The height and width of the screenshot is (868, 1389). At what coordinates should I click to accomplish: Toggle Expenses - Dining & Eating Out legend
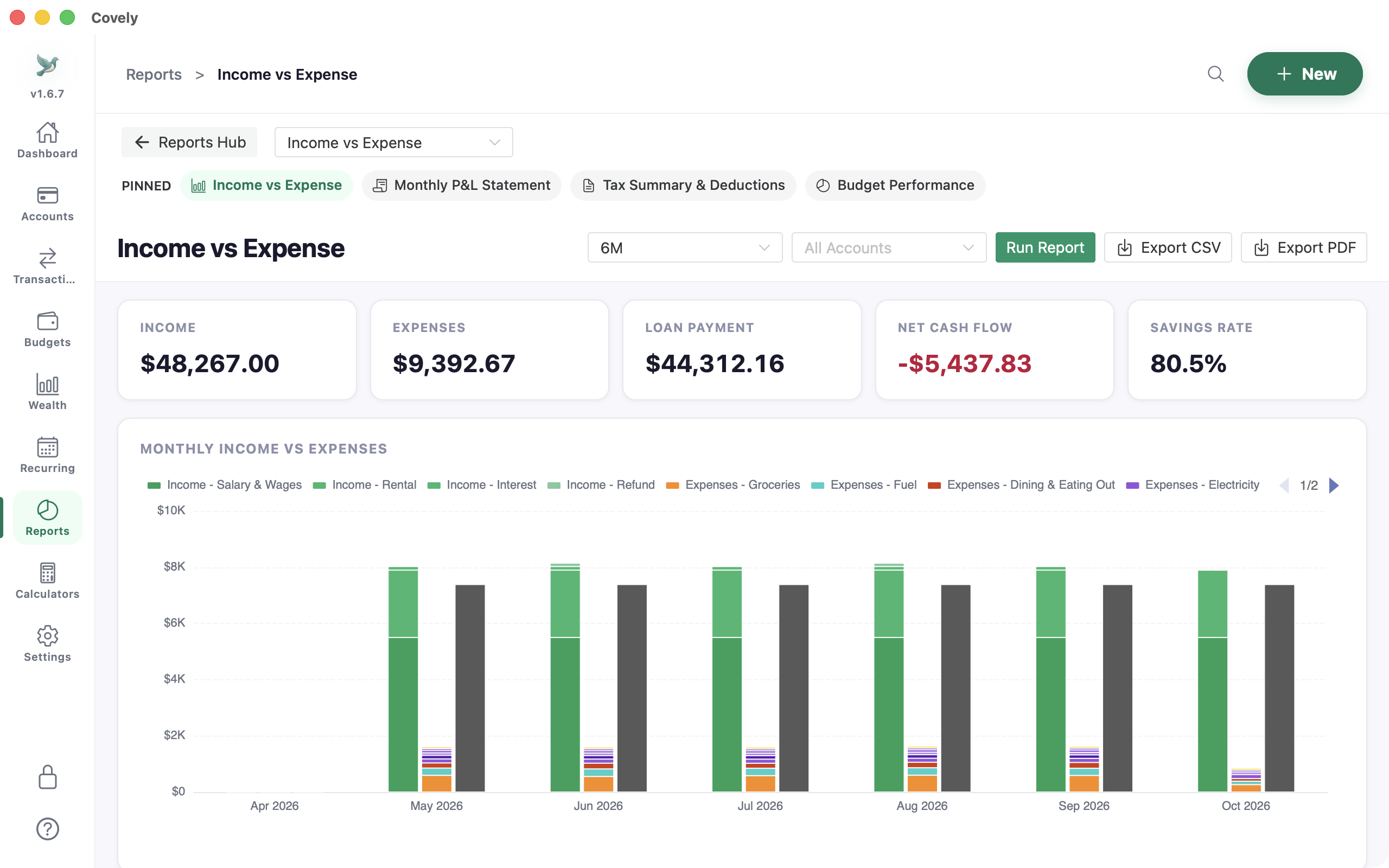1021,485
